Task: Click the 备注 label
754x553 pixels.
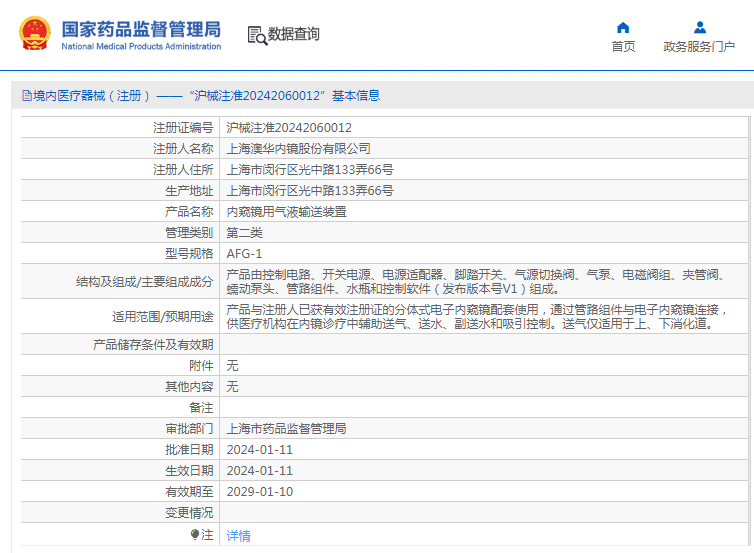Action: tap(201, 408)
